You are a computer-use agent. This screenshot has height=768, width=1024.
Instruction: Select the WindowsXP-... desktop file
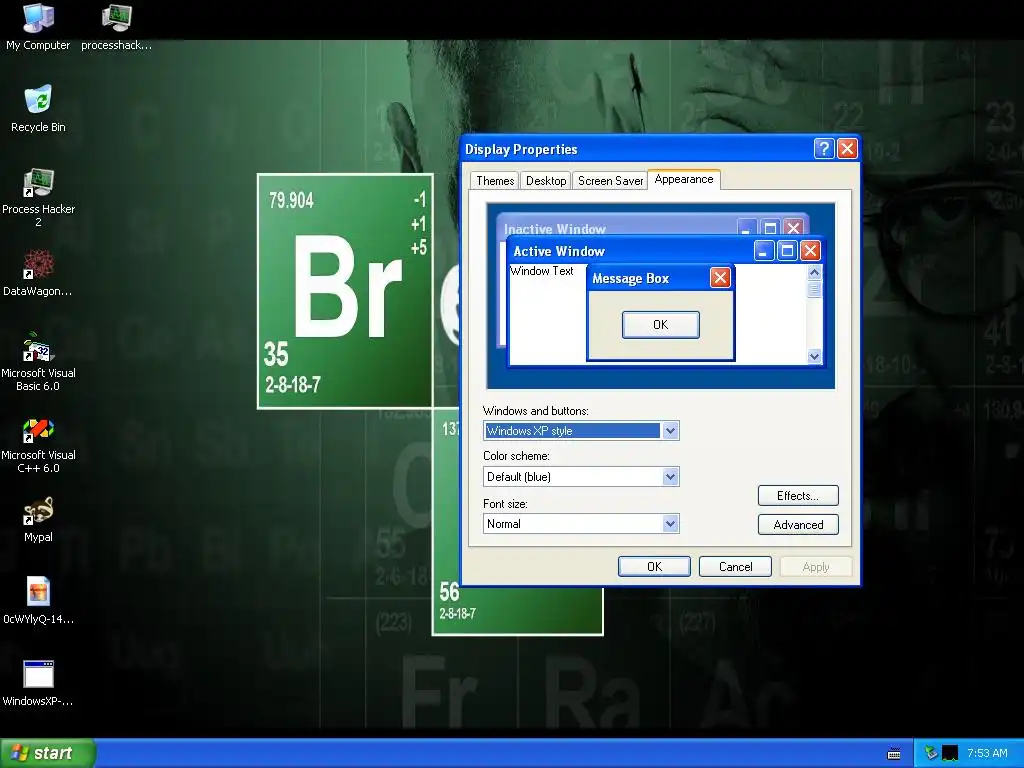(38, 683)
